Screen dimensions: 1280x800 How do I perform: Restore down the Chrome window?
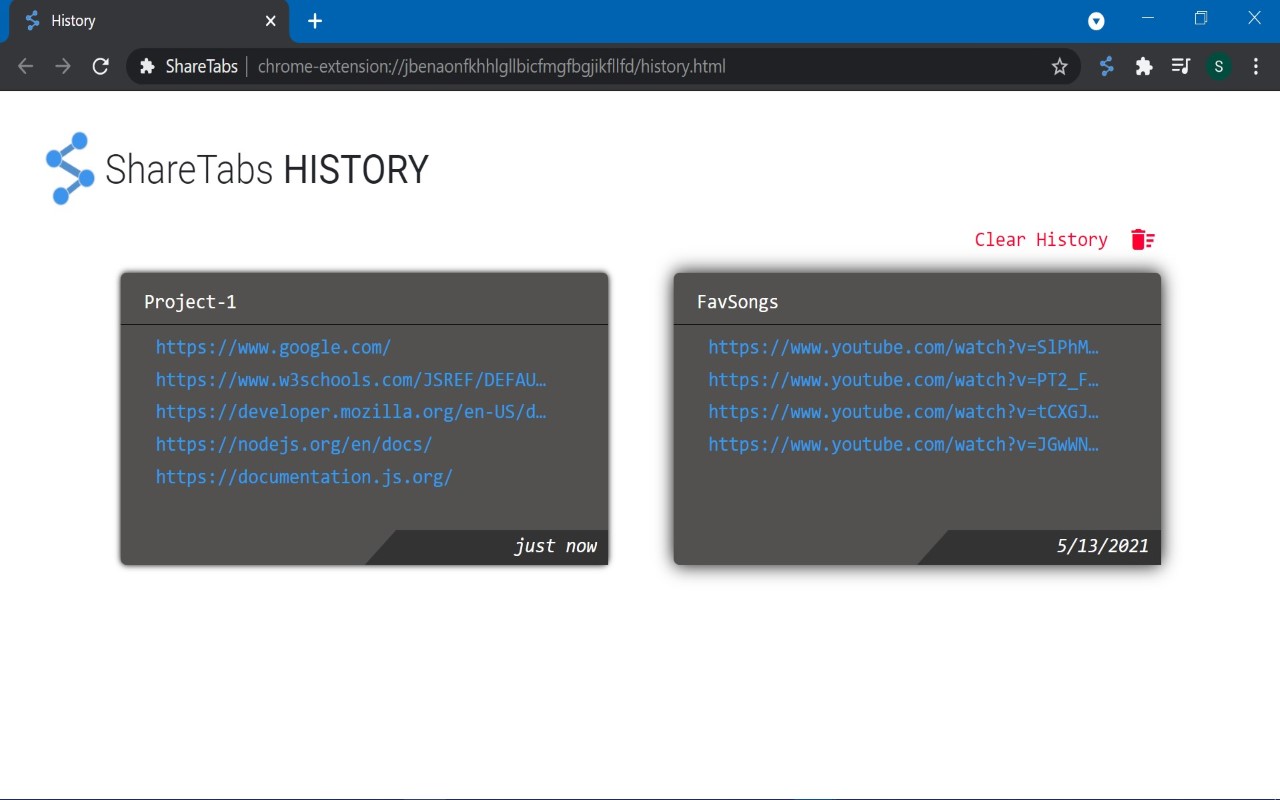click(1201, 18)
